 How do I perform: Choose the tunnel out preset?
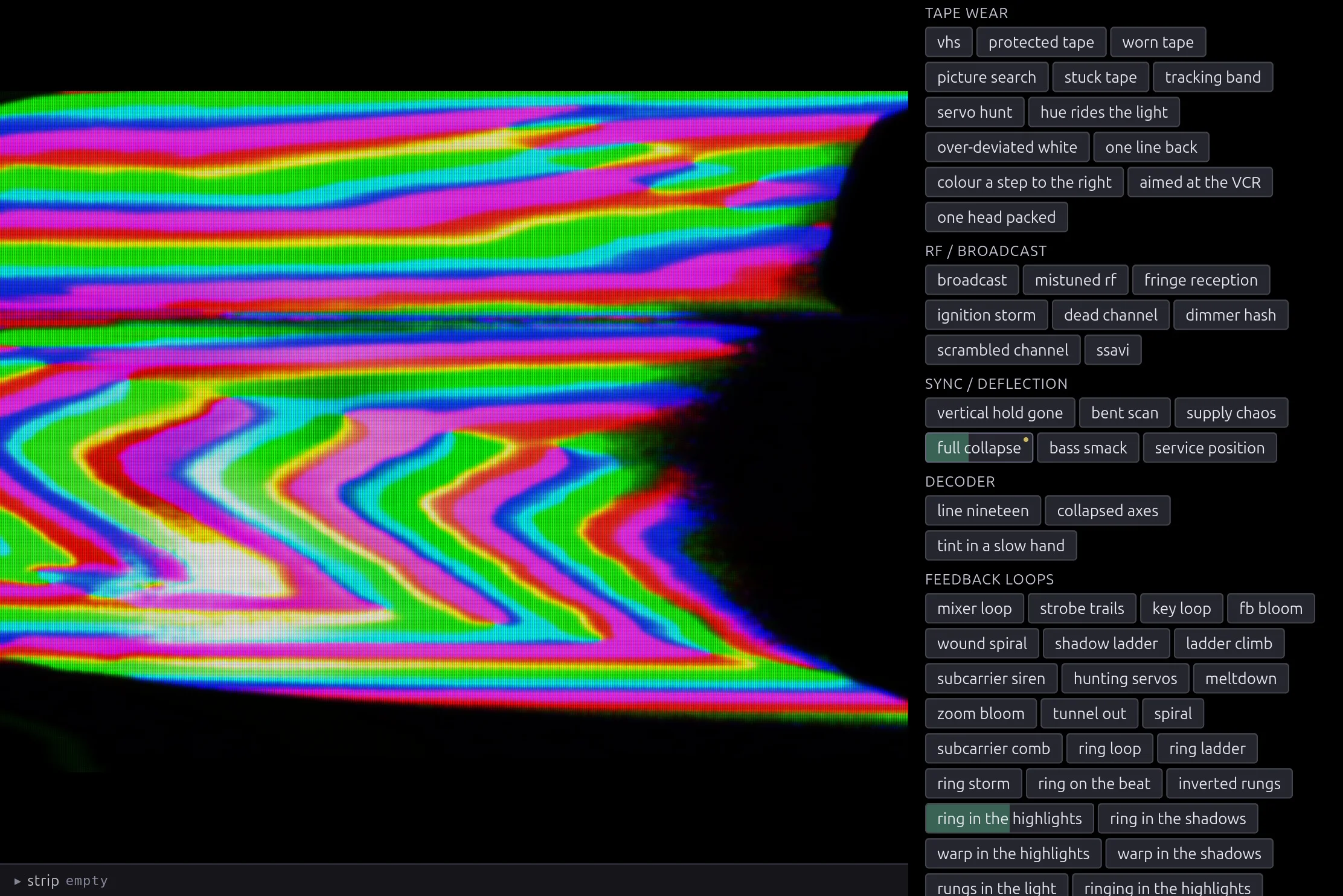click(x=1089, y=714)
